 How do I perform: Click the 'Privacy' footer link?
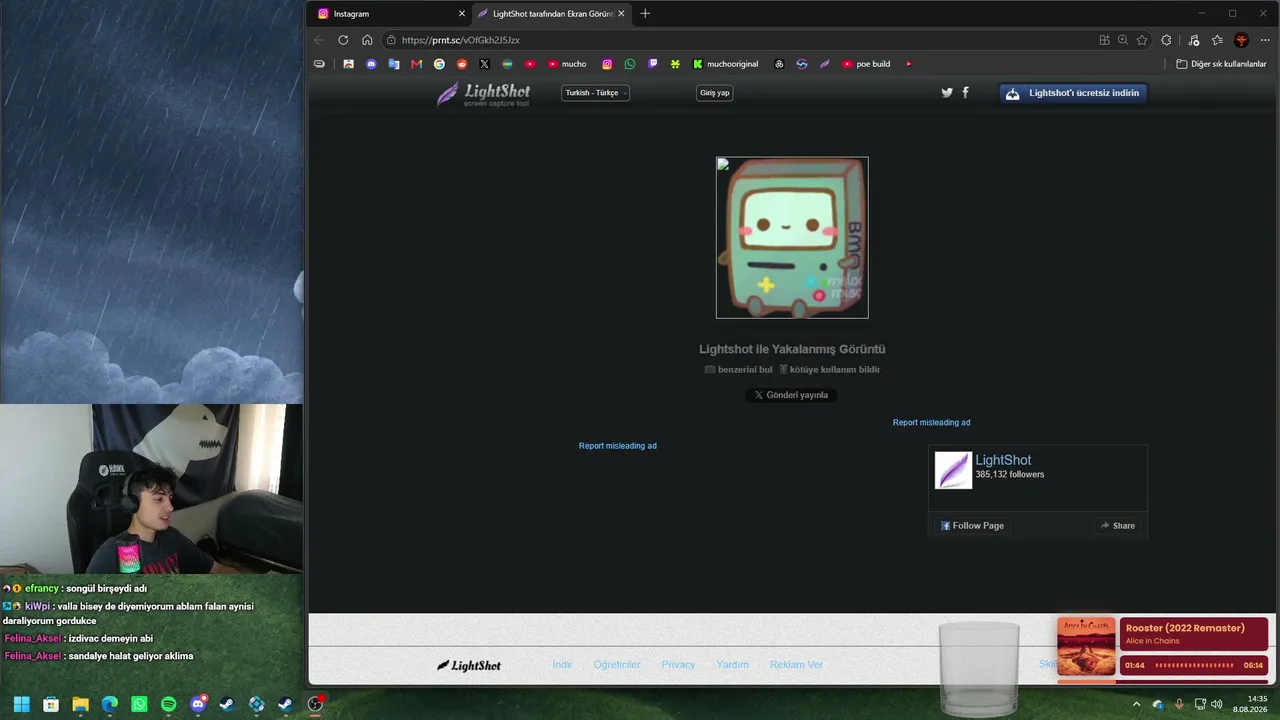(678, 665)
